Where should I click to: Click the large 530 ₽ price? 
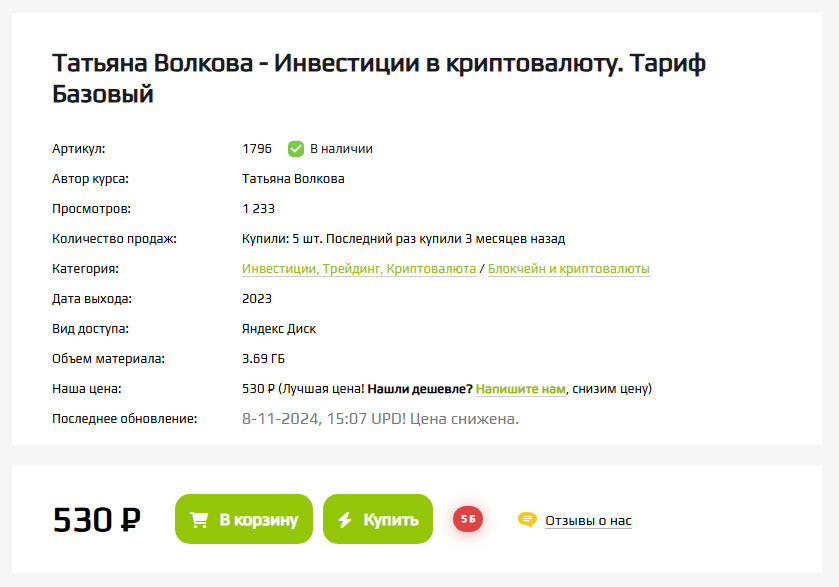coord(96,520)
